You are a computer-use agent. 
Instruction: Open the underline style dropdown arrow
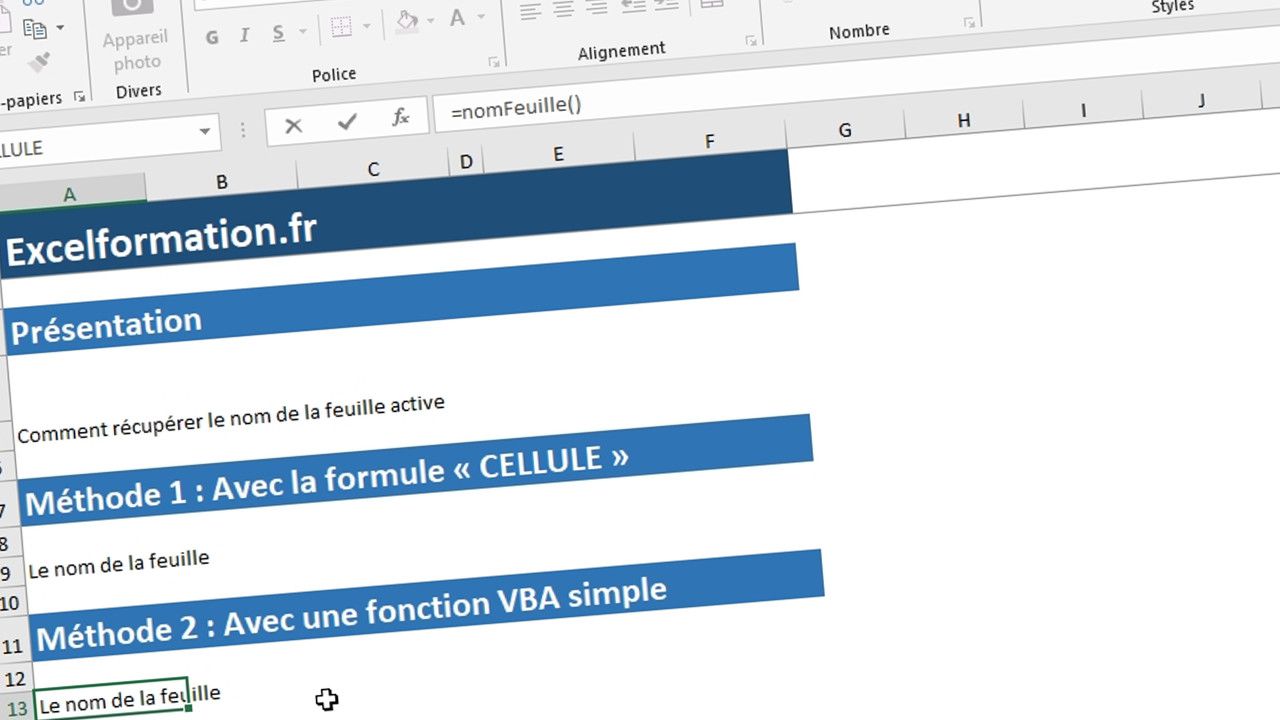click(301, 32)
